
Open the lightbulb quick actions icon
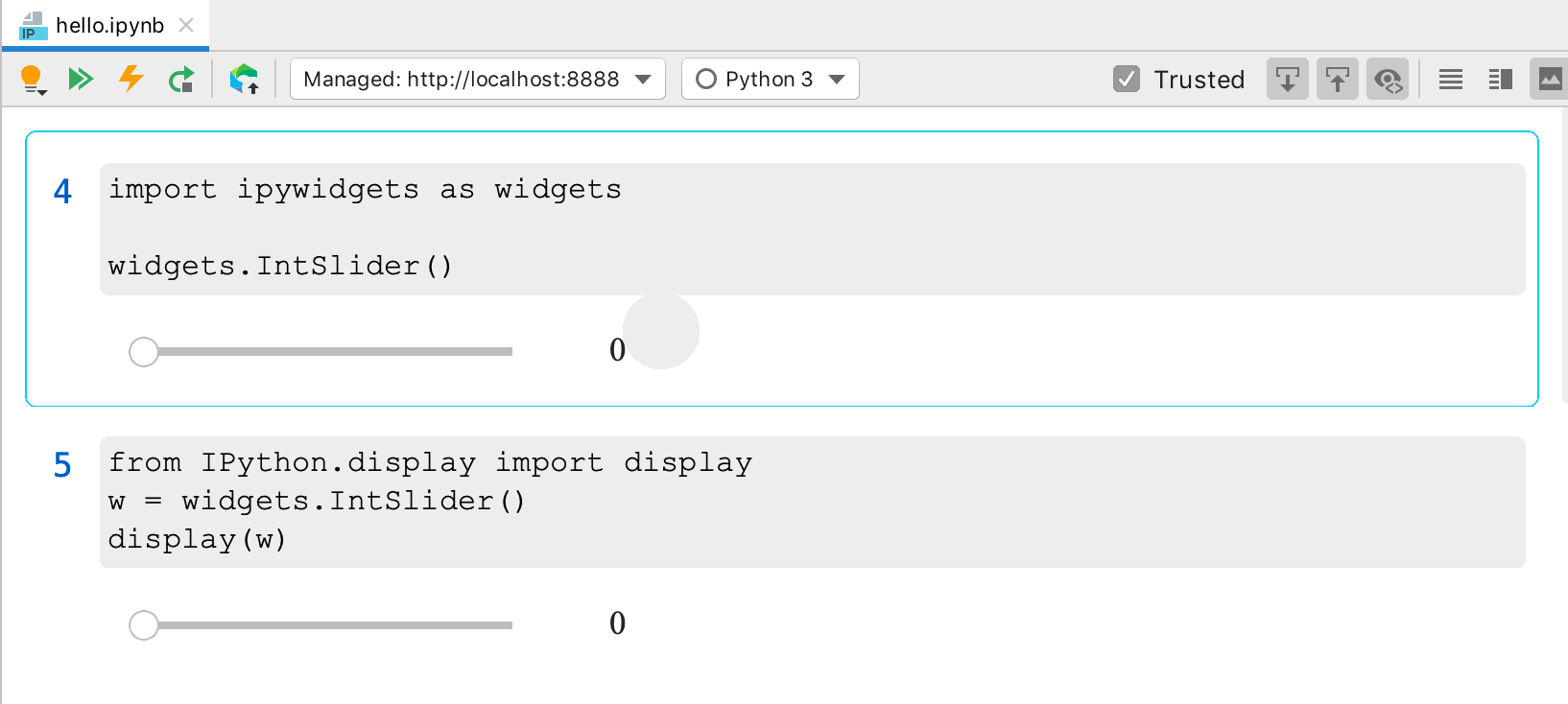(29, 75)
